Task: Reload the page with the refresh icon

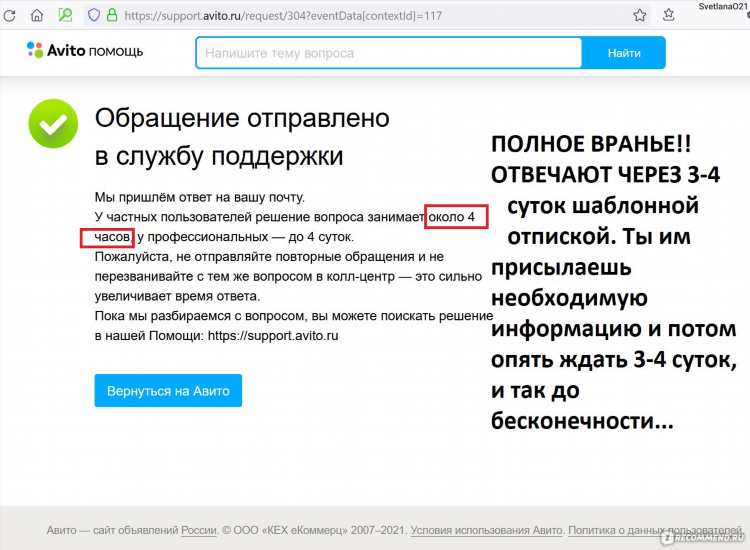Action: (x=10, y=16)
